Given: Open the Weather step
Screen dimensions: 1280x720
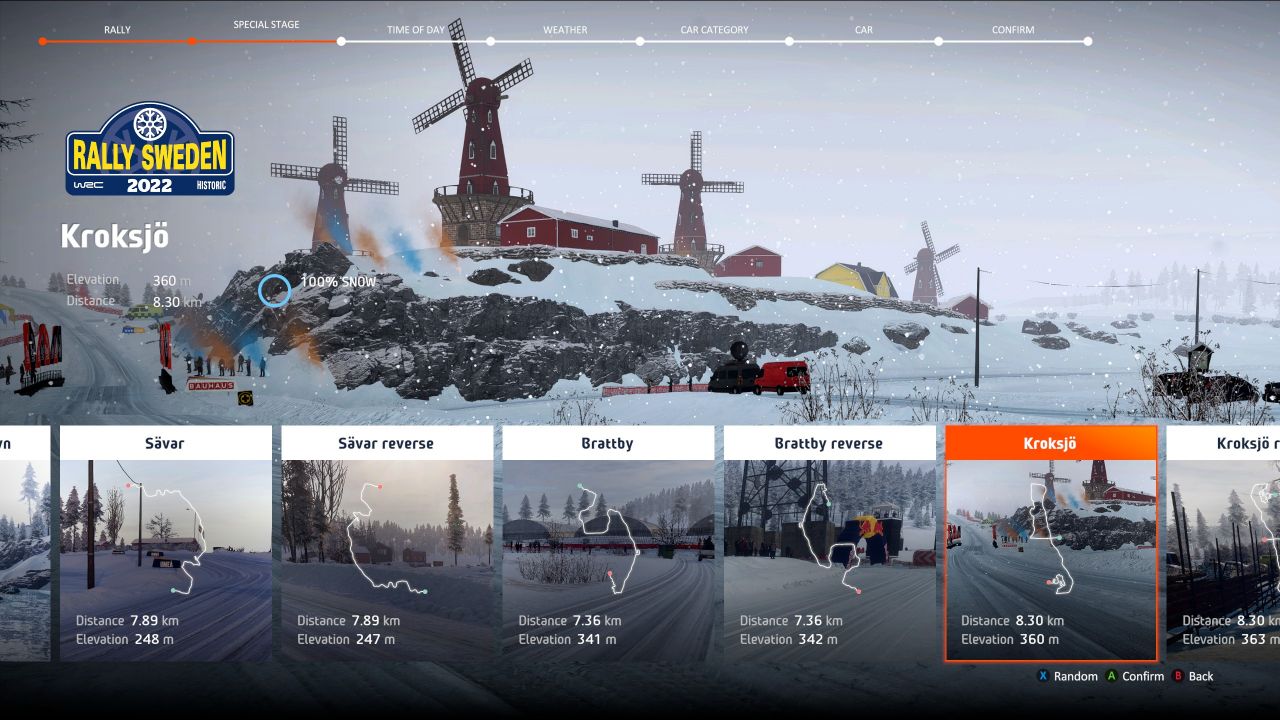Looking at the screenshot, I should pos(490,41).
